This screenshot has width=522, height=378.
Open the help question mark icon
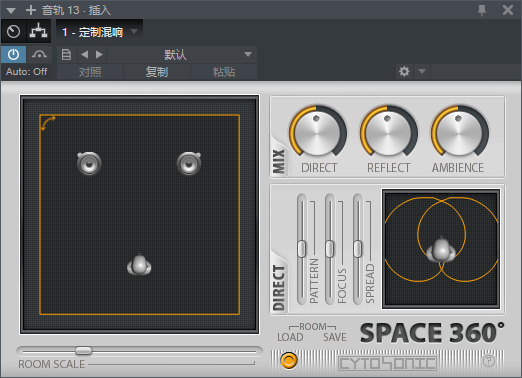tap(489, 361)
